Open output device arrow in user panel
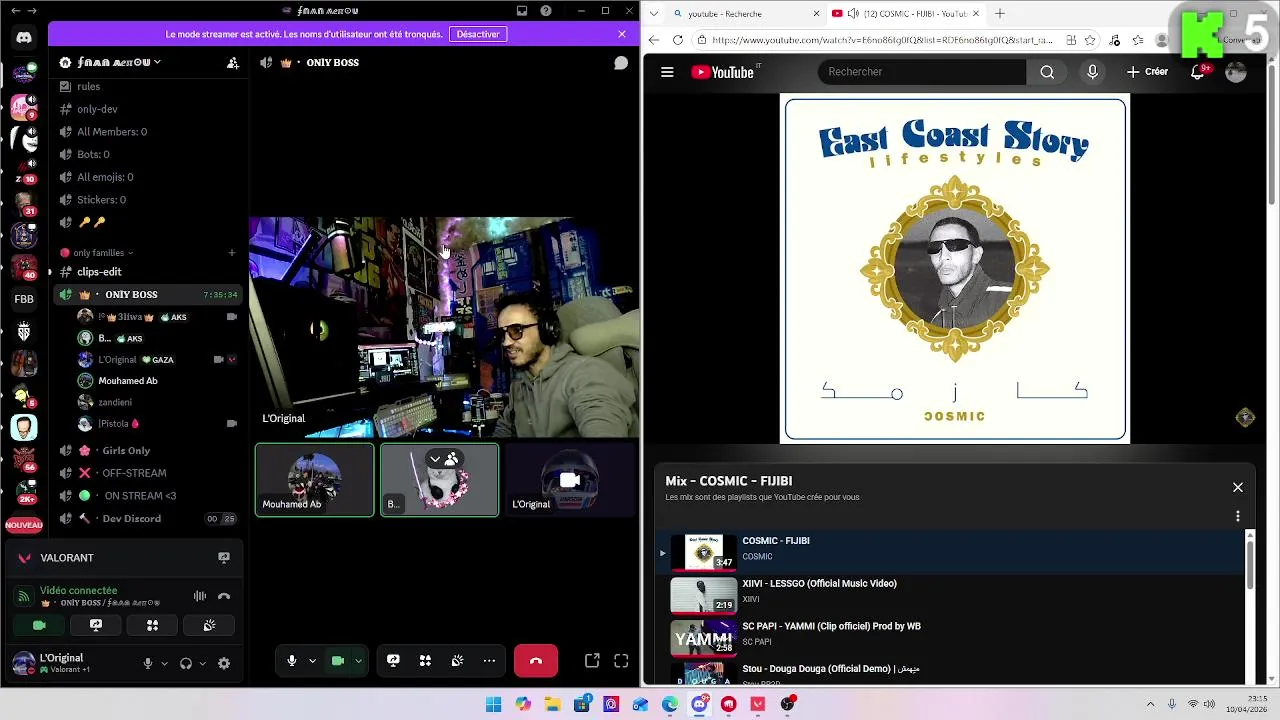1280x720 pixels. (x=202, y=663)
